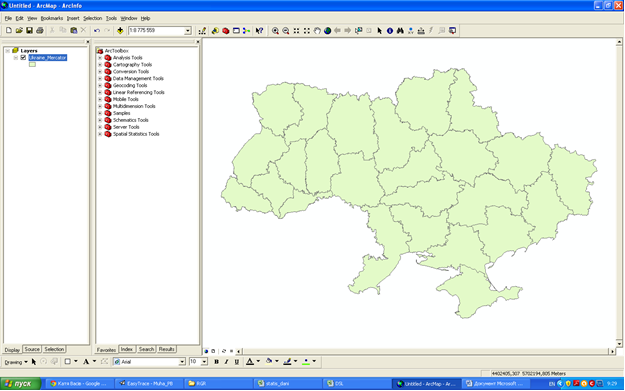Open the Arial font dropdown

tap(182, 362)
